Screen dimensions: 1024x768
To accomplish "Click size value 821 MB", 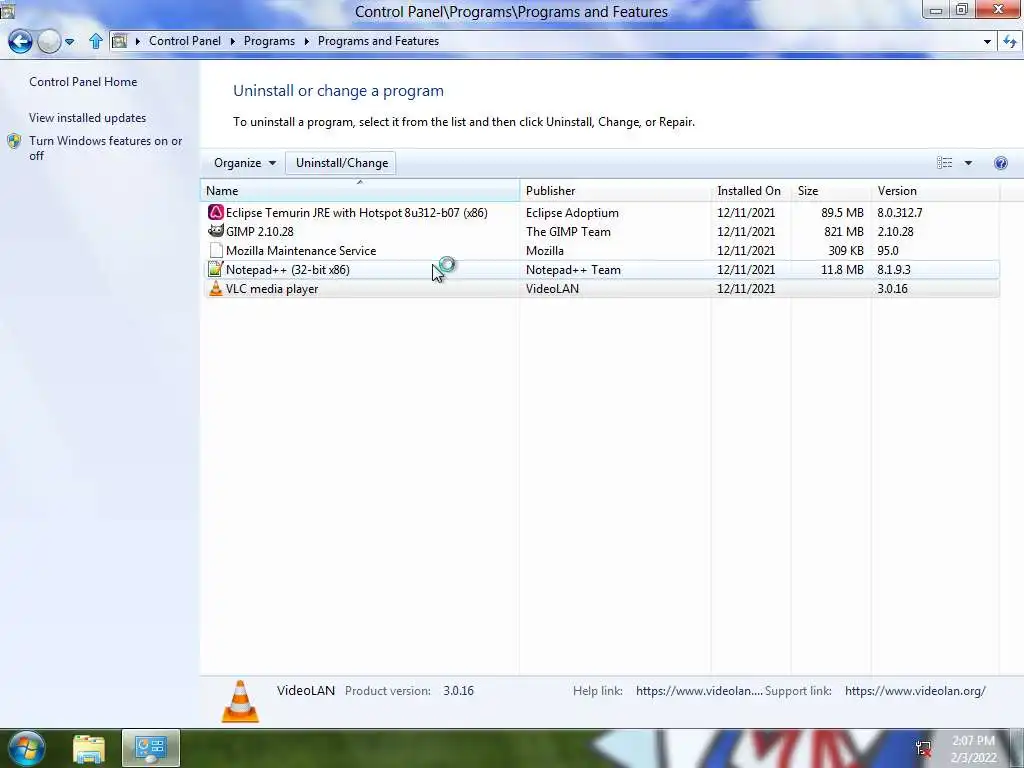I will click(843, 231).
